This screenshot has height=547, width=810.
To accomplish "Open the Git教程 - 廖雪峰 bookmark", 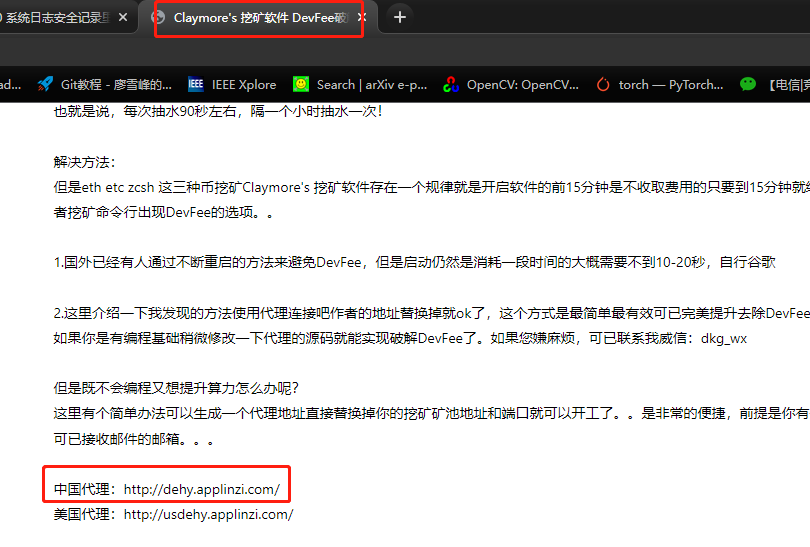I will pos(104,84).
